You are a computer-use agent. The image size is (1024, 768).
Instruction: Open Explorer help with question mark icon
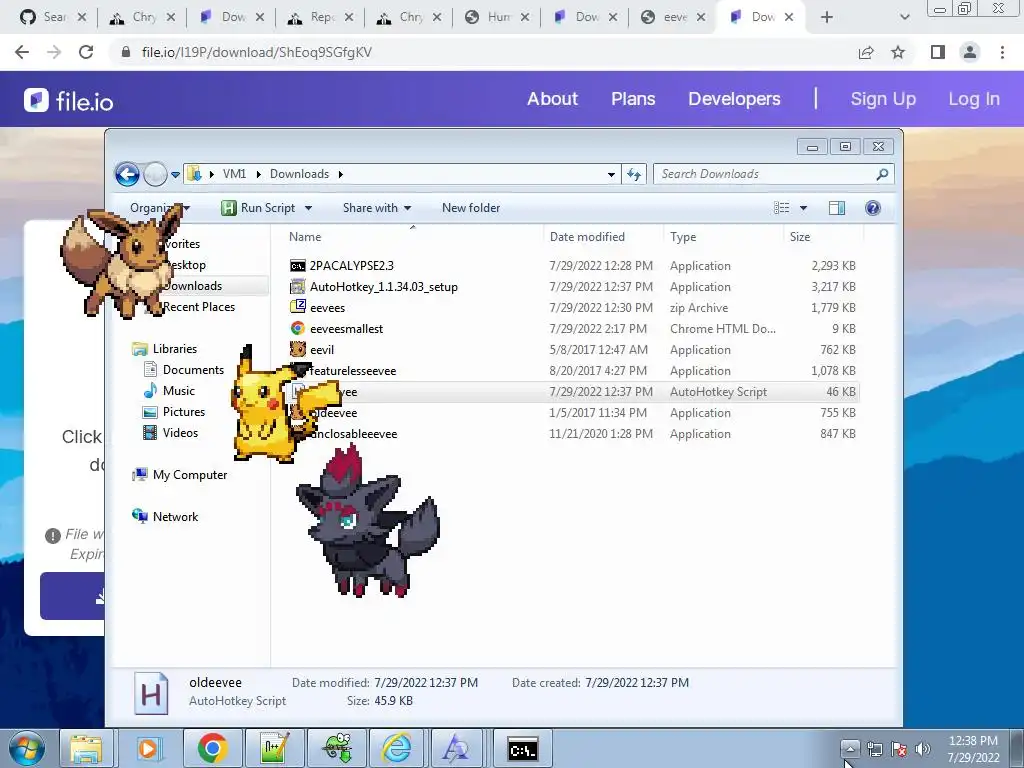872,208
